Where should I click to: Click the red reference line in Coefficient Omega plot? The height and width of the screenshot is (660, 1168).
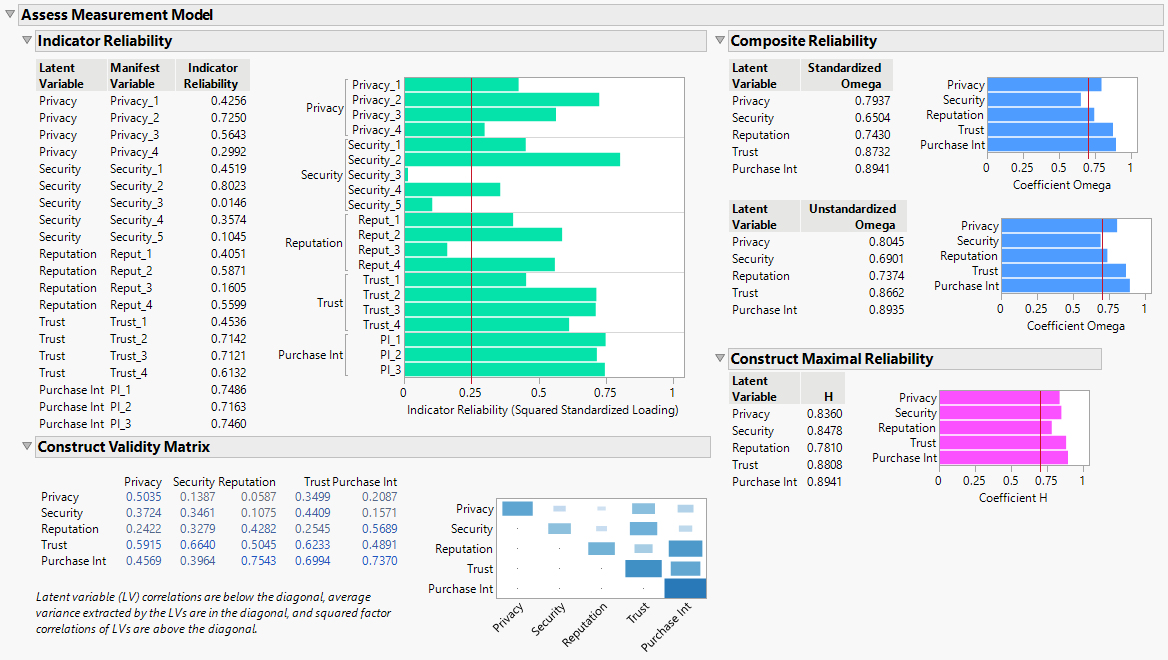1087,115
